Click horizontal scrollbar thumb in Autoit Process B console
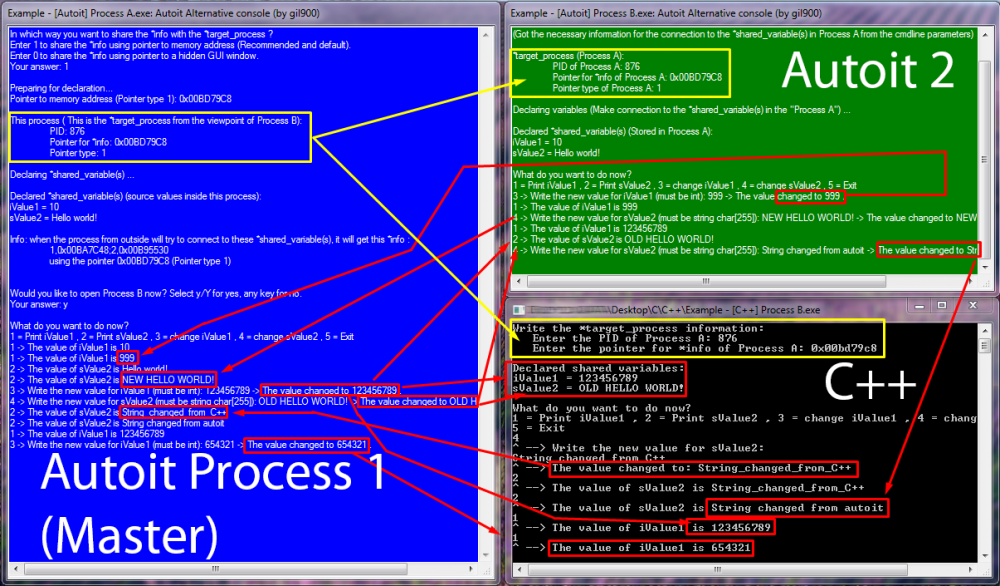Image resolution: width=1000 pixels, height=586 pixels. [706, 281]
